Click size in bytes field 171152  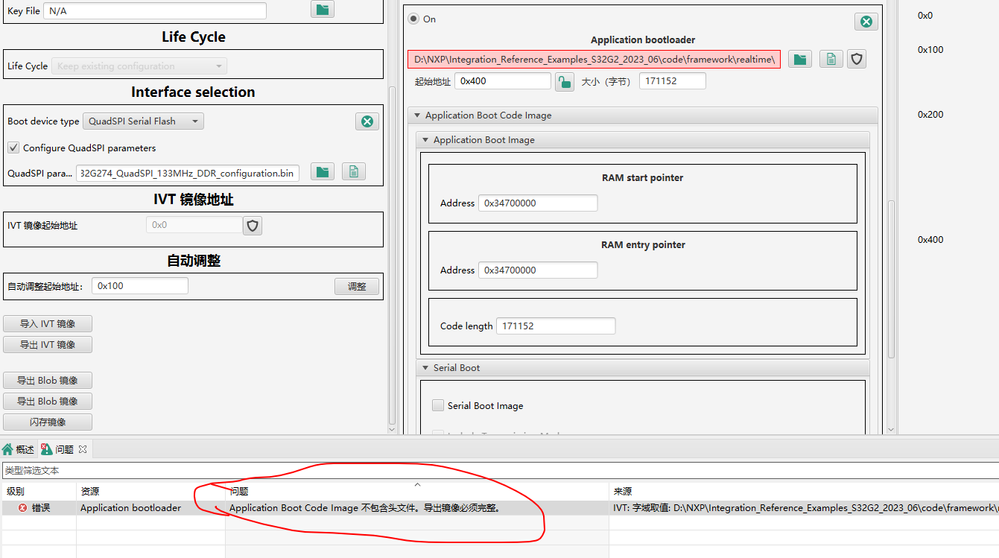pyautogui.click(x=672, y=81)
